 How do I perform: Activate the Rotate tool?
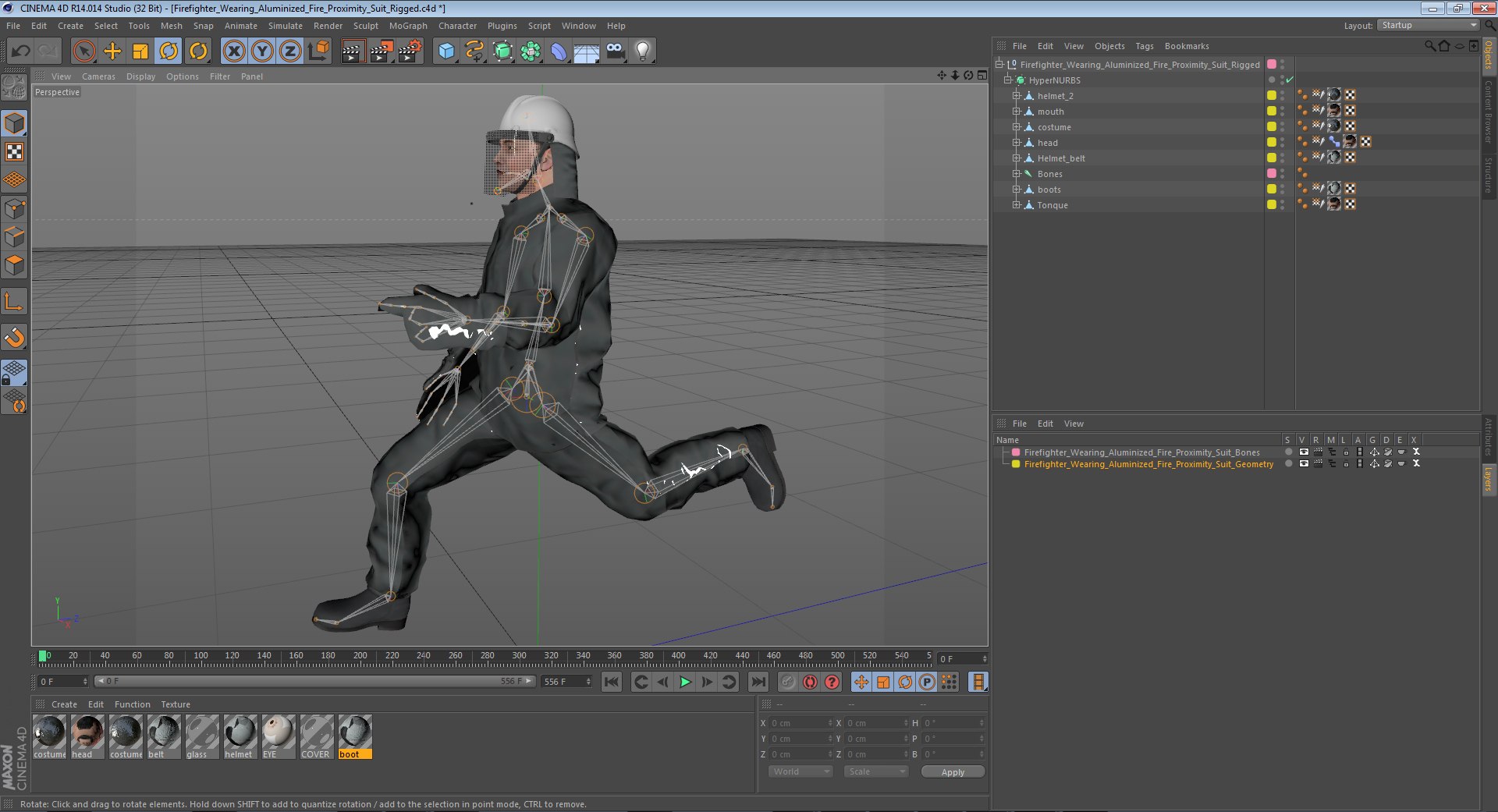[169, 51]
